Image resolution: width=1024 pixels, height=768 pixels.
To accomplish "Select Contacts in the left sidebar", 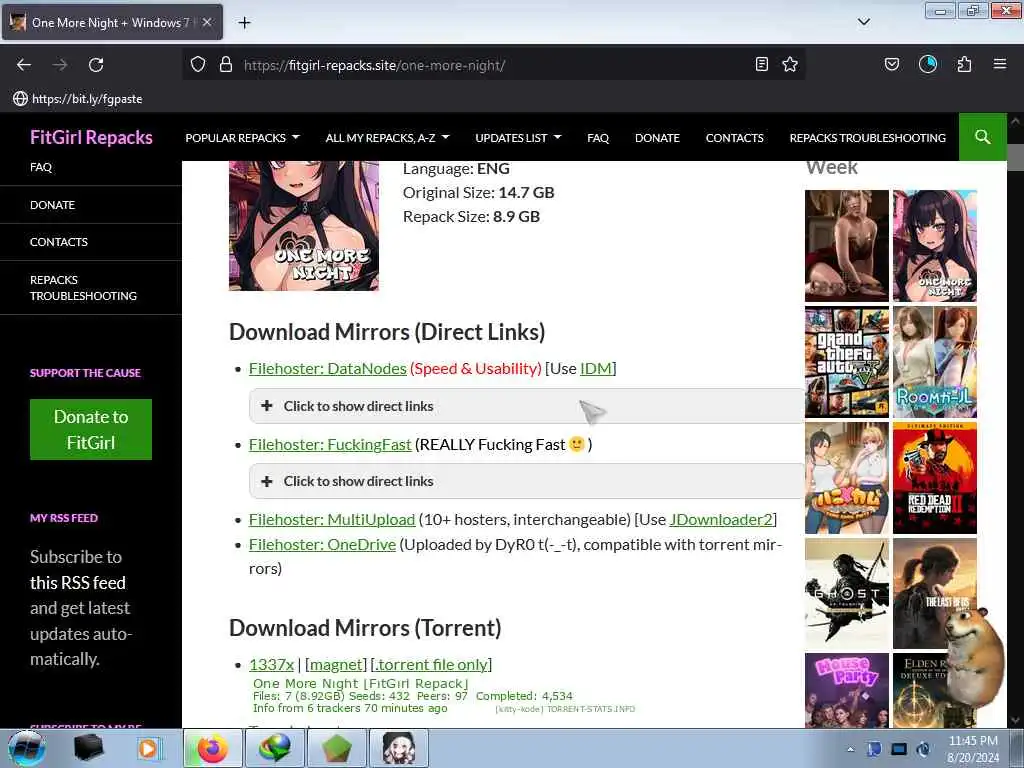I will (x=59, y=242).
